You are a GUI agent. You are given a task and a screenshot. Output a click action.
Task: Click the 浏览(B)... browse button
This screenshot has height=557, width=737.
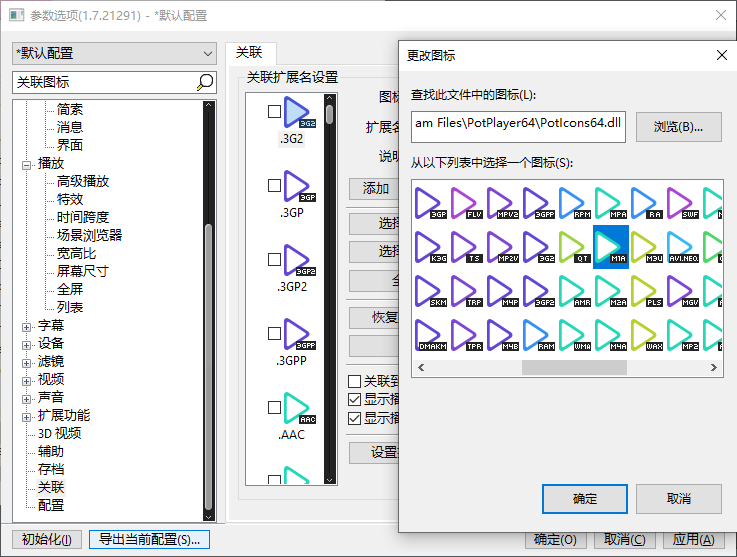click(x=678, y=127)
